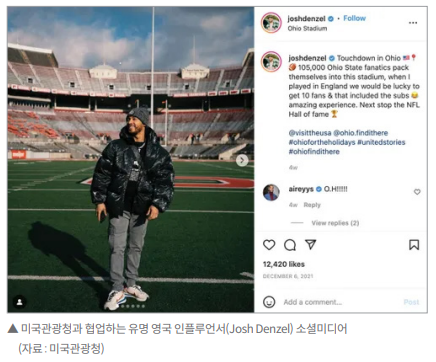Viewport: 436px width, 362px height.
Task: Open @visittheusa mention
Action: [x=310, y=133]
